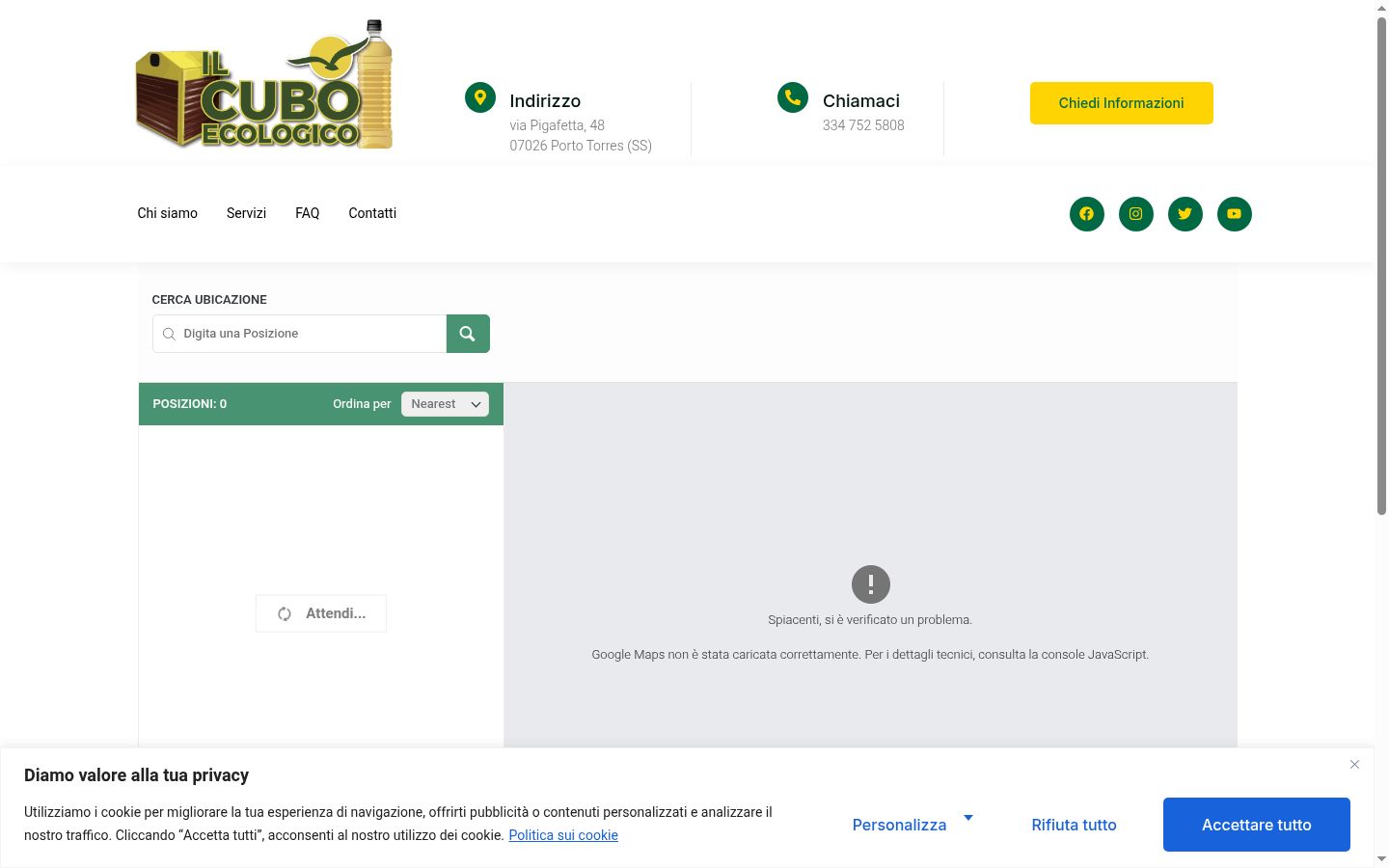1389x868 pixels.
Task: Click the Chiamaci heading
Action: pyautogui.click(x=861, y=101)
